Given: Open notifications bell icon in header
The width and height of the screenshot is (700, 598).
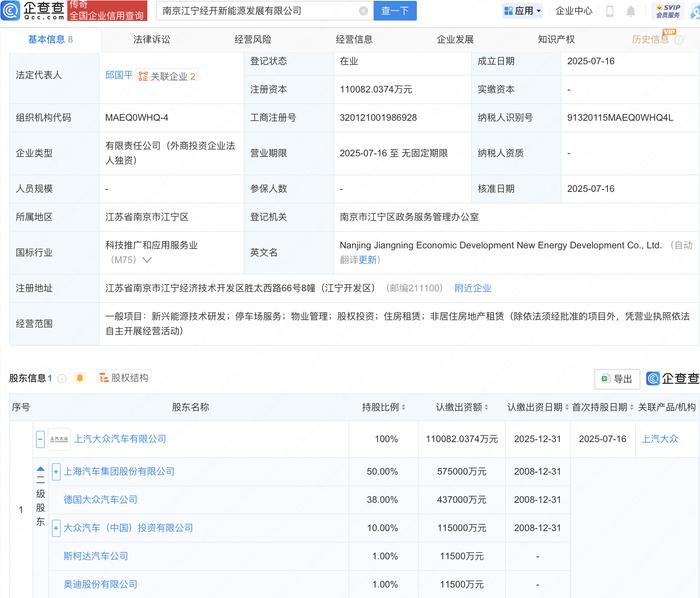Looking at the screenshot, I should pos(630,11).
